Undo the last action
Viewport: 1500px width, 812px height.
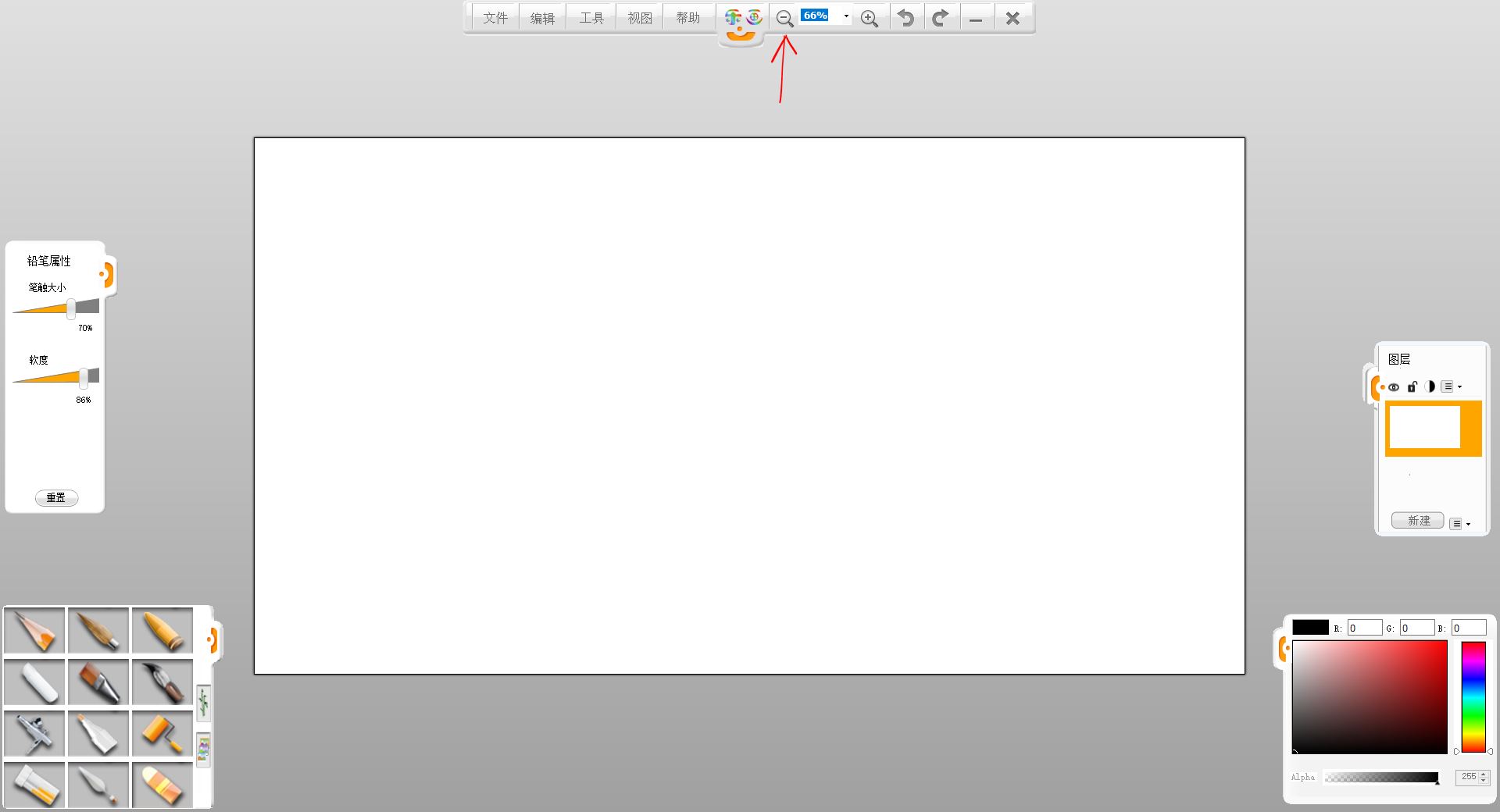tap(905, 18)
